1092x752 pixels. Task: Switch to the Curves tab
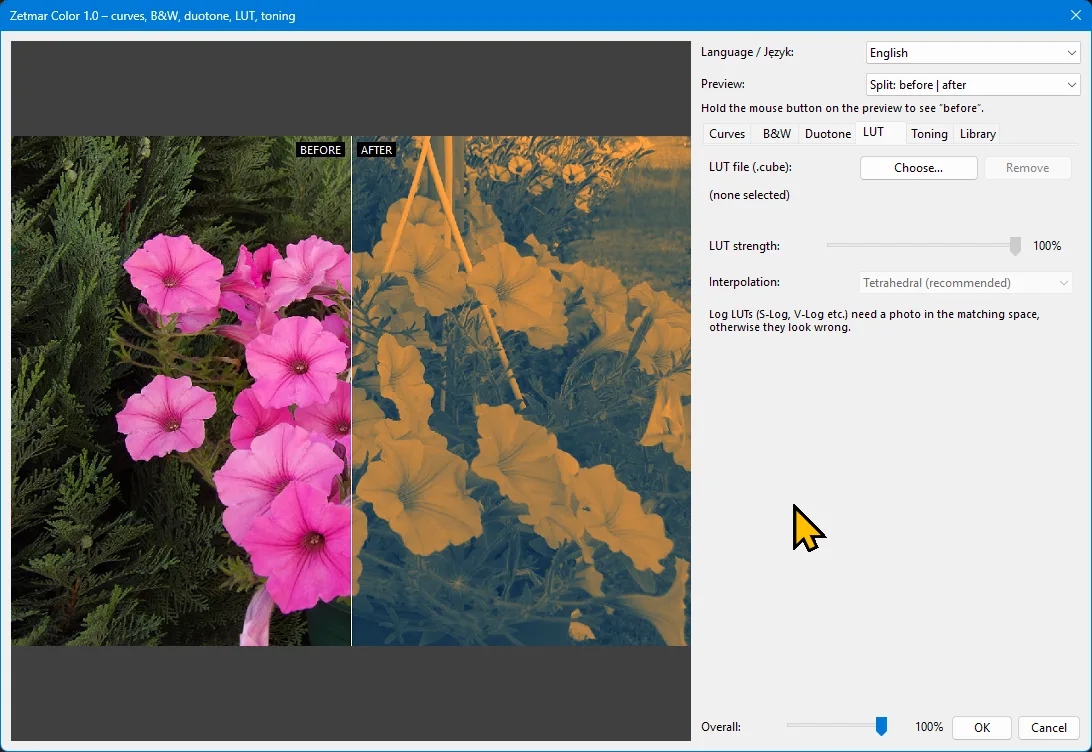(x=726, y=134)
